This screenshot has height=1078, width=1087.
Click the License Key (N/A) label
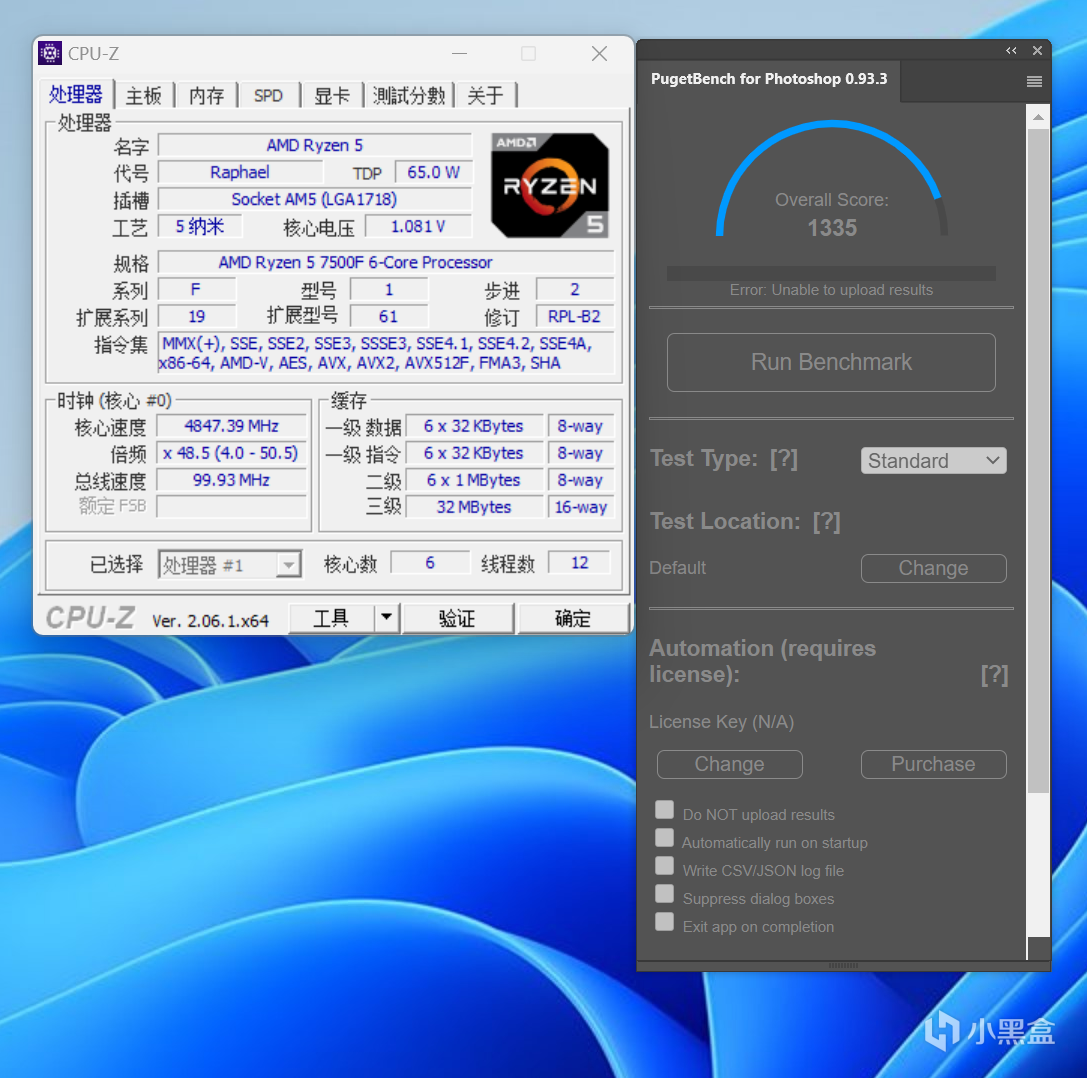point(722,722)
